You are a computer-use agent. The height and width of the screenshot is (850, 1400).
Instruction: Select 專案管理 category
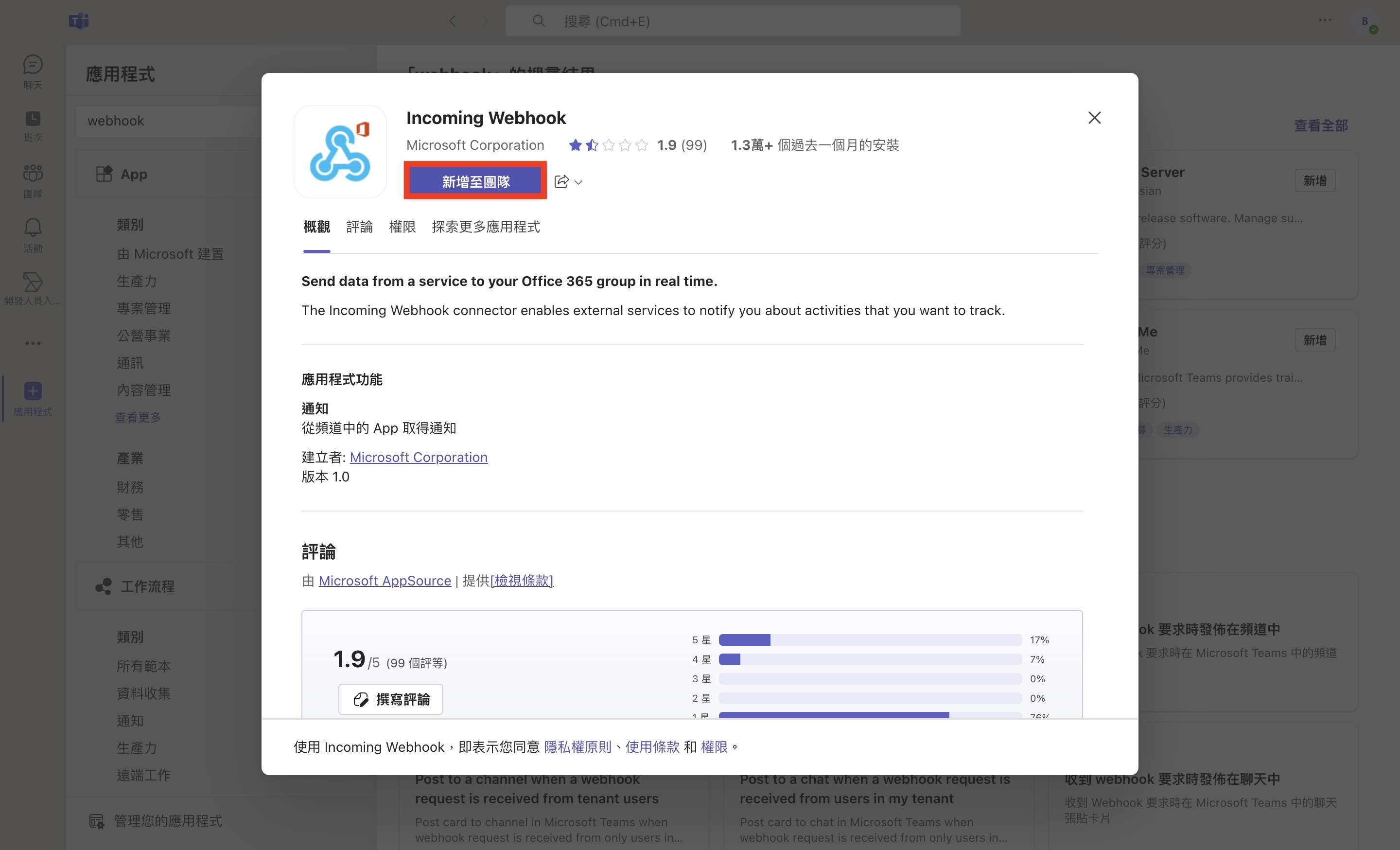pyautogui.click(x=144, y=308)
